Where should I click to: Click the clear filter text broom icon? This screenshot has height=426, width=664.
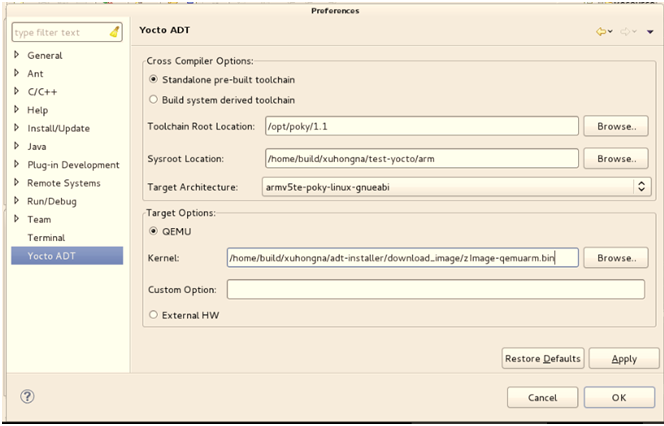115,32
